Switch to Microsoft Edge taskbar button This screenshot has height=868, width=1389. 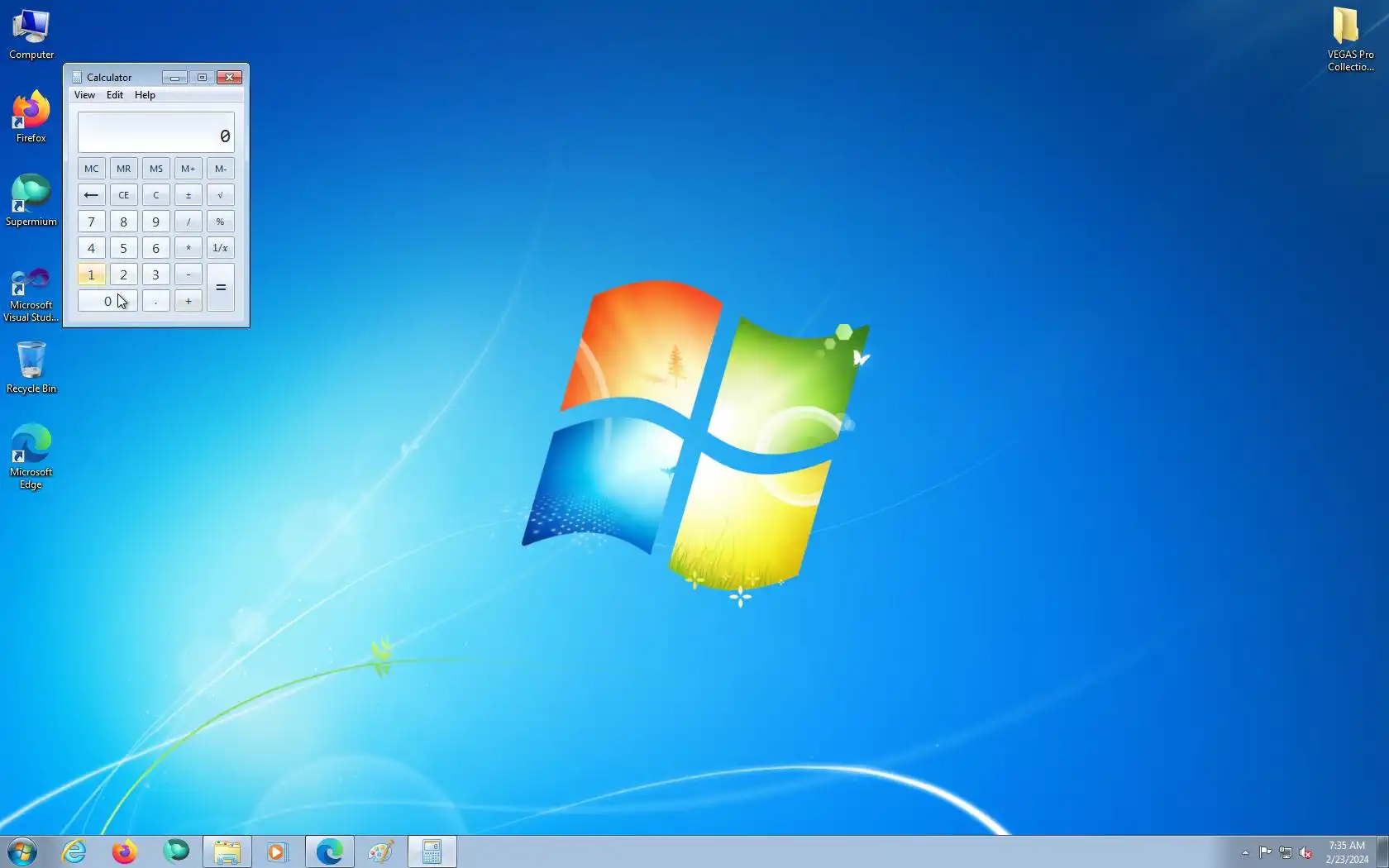[x=329, y=851]
